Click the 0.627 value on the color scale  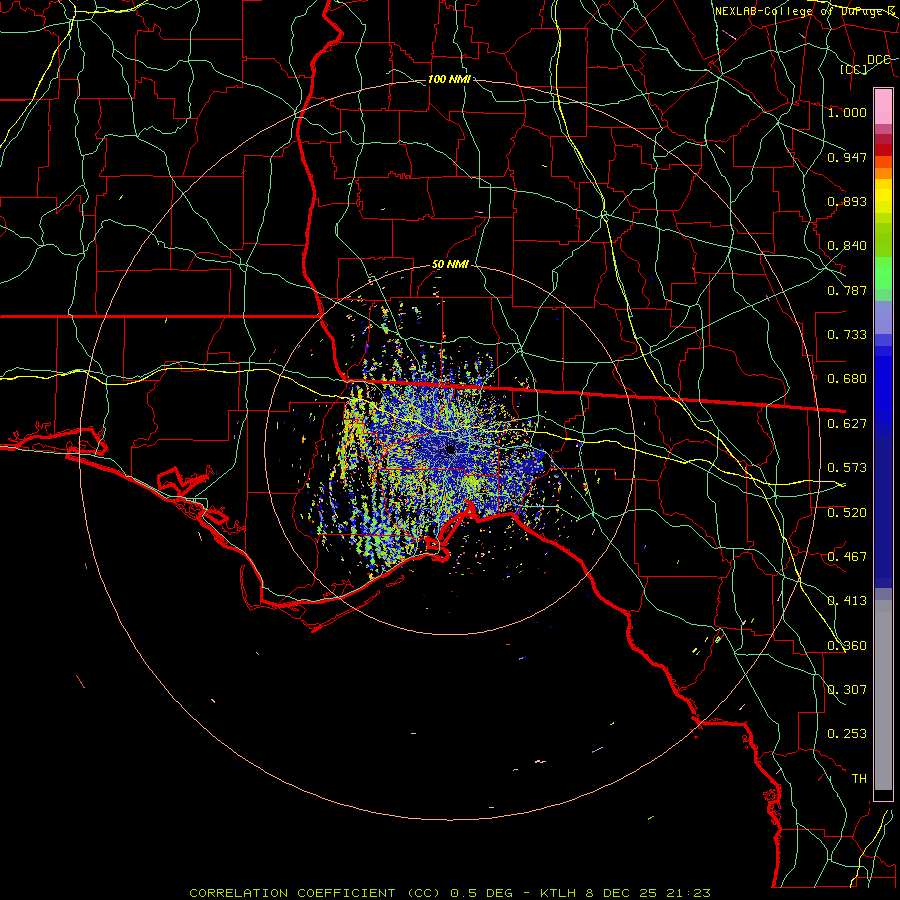(847, 424)
